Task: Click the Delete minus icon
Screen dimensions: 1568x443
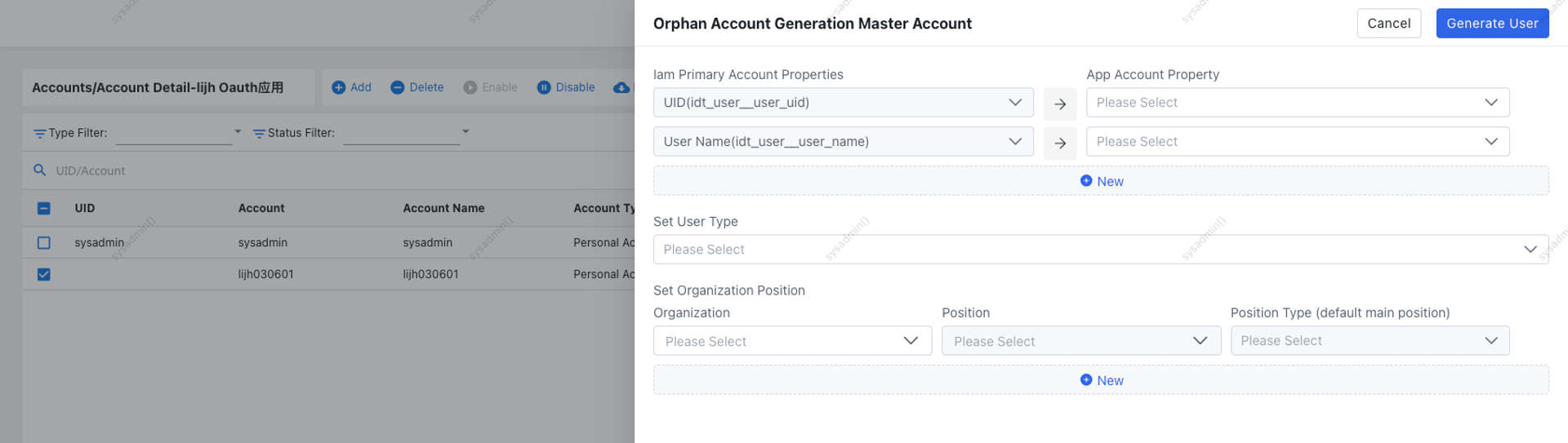Action: [x=397, y=87]
